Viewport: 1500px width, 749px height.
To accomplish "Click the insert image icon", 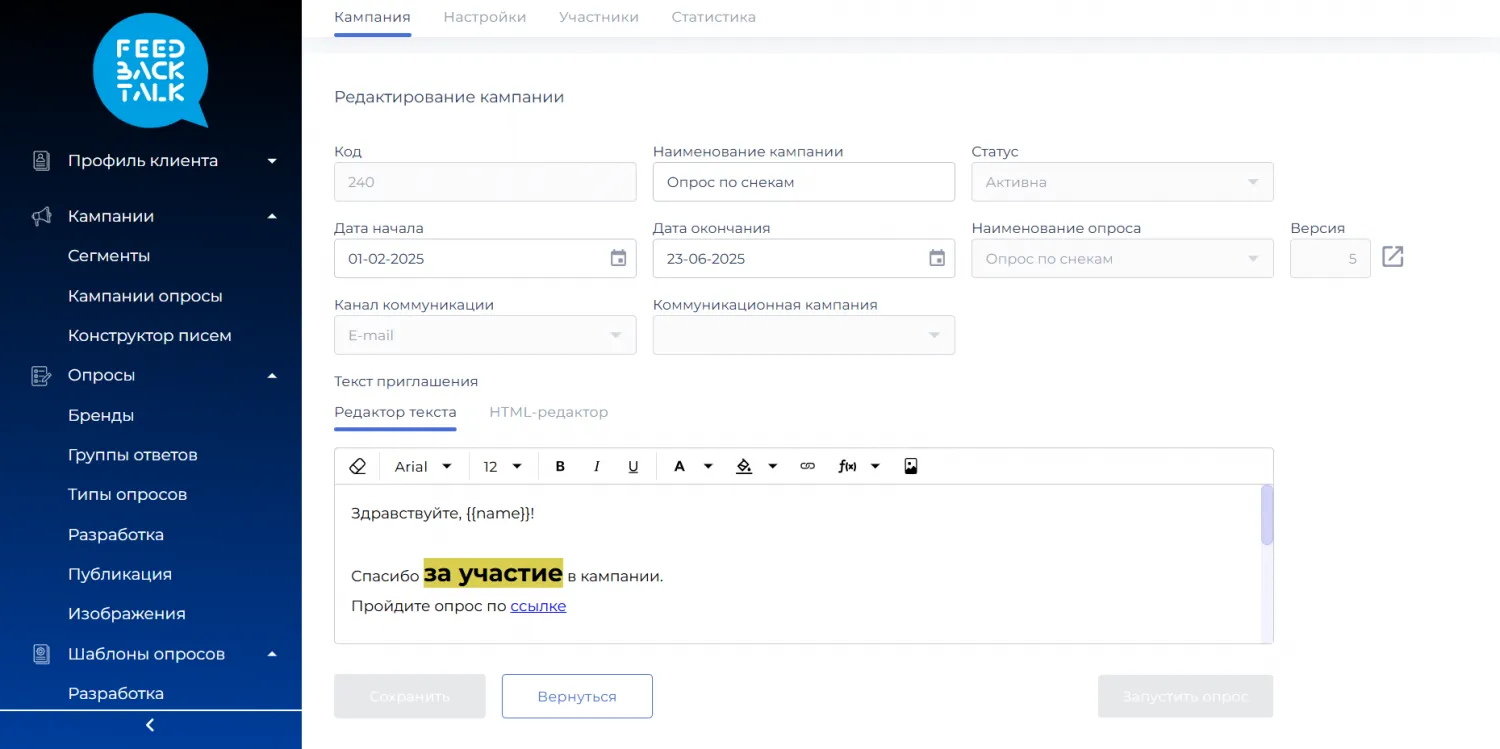I will (x=910, y=466).
